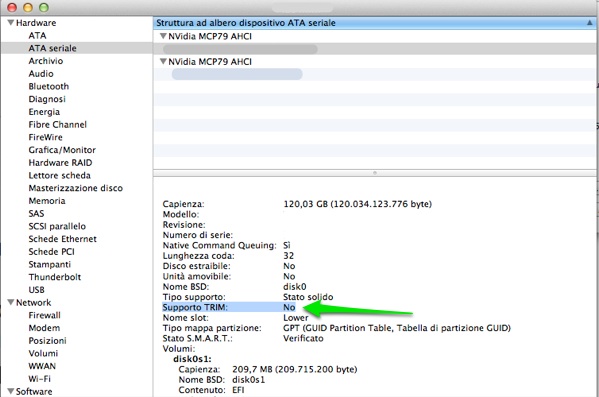
Task: Select Masterizzazione disco entry
Action: (x=75, y=188)
